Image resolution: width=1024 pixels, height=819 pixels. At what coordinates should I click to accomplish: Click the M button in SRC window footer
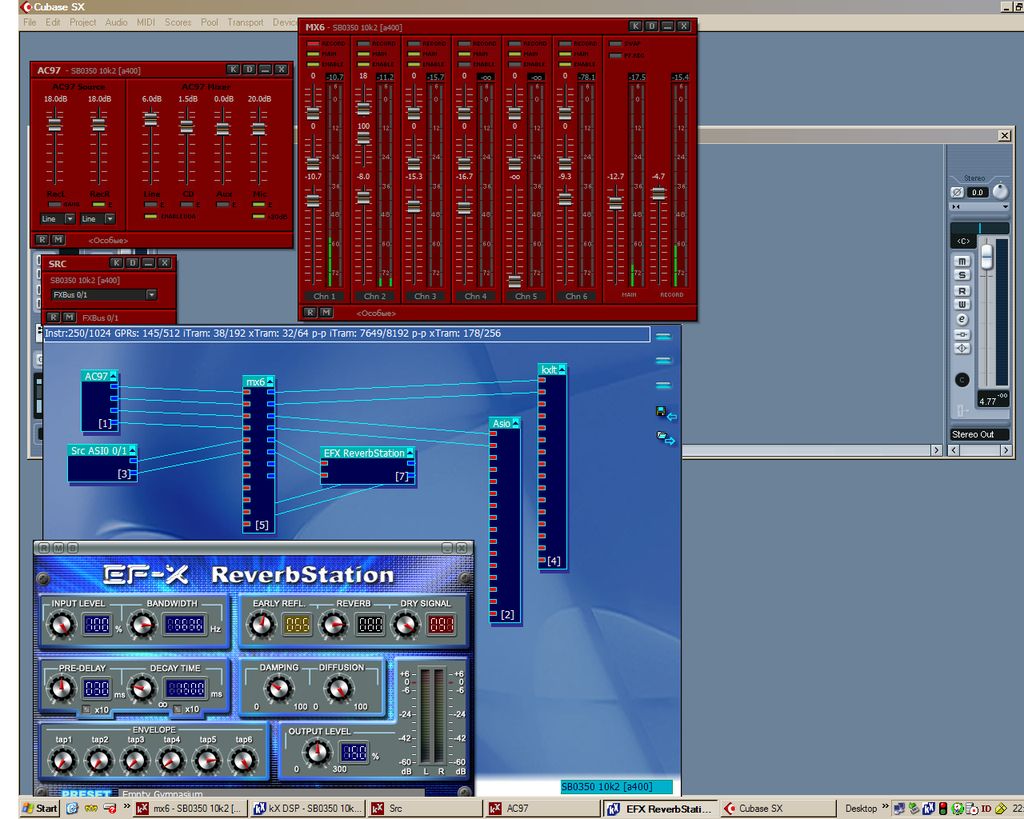pyautogui.click(x=69, y=317)
